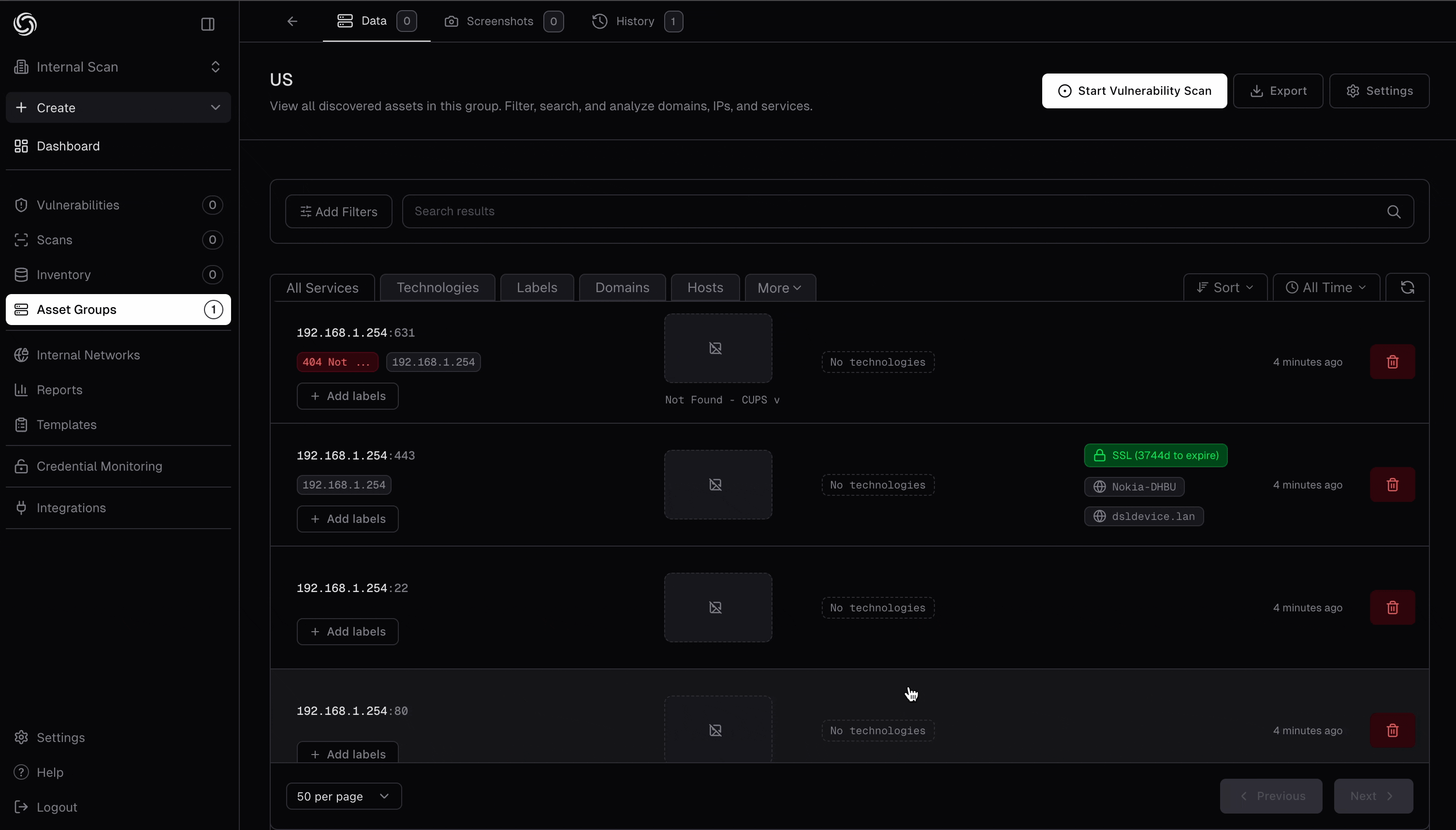Start Vulnerability Scan
Viewport: 1456px width, 830px height.
click(1134, 90)
